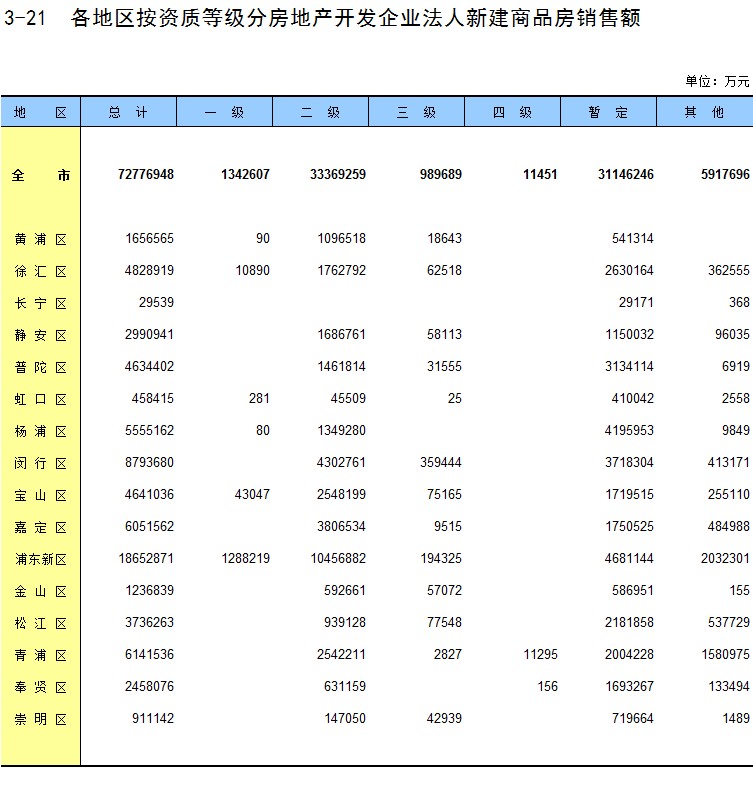This screenshot has height=799, width=753.
Task: Click the table title text 3-21
Action: click(x=24, y=19)
